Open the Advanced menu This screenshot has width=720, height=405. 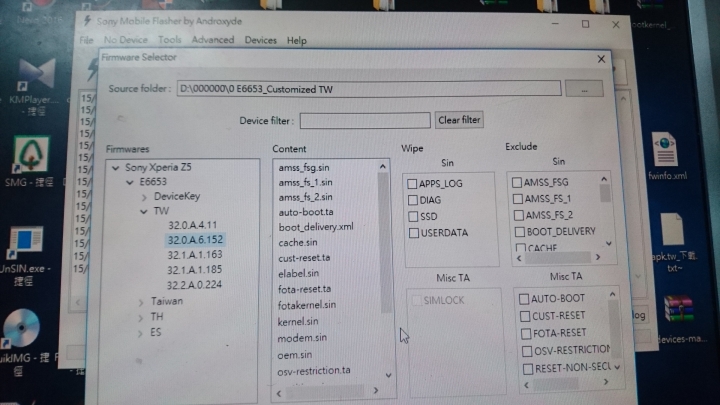tap(213, 40)
